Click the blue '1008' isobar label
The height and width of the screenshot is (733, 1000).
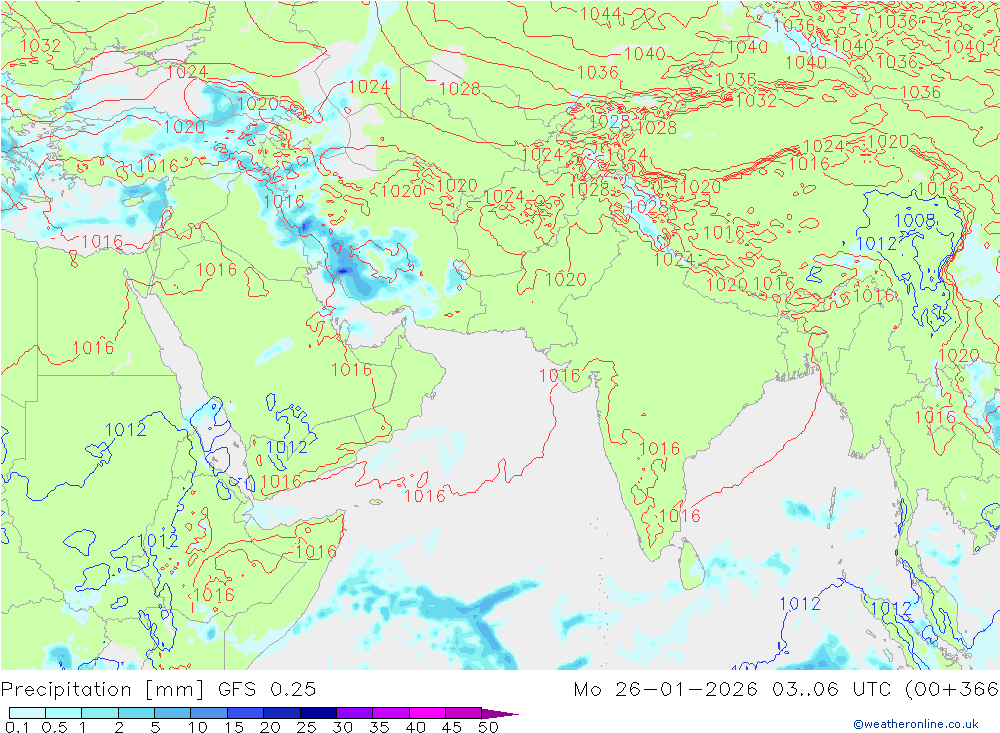point(915,221)
